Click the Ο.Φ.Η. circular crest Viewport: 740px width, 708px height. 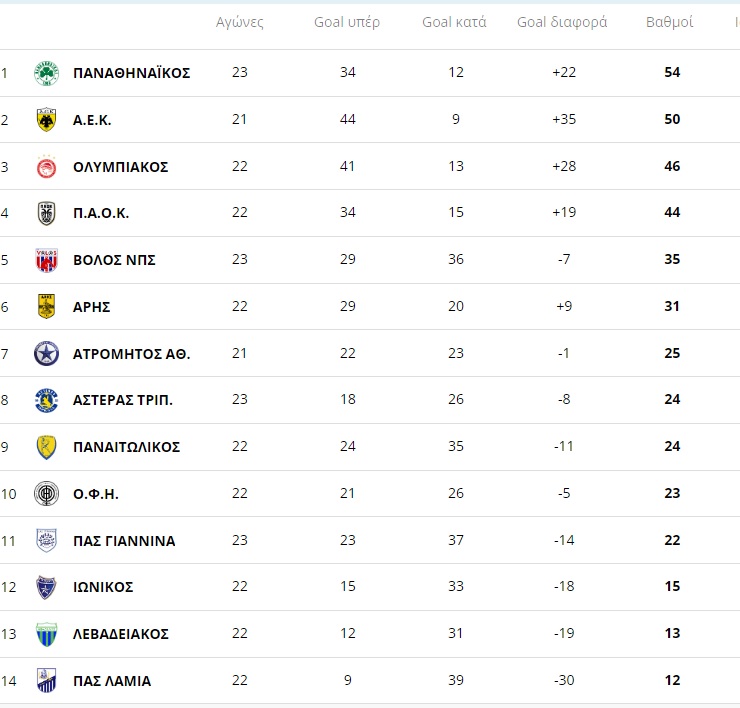coord(46,494)
